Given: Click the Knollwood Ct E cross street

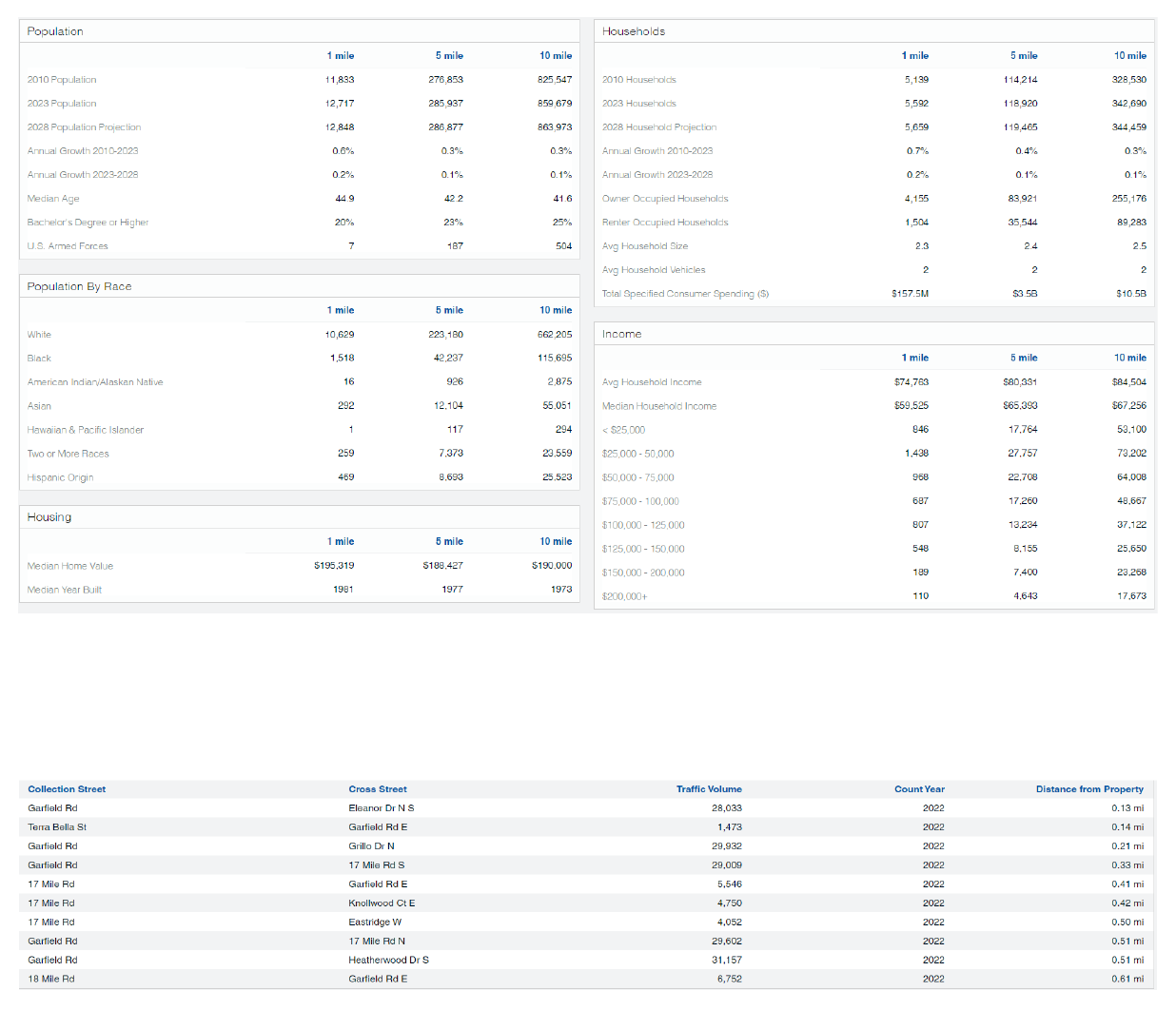Looking at the screenshot, I should coord(382,903).
